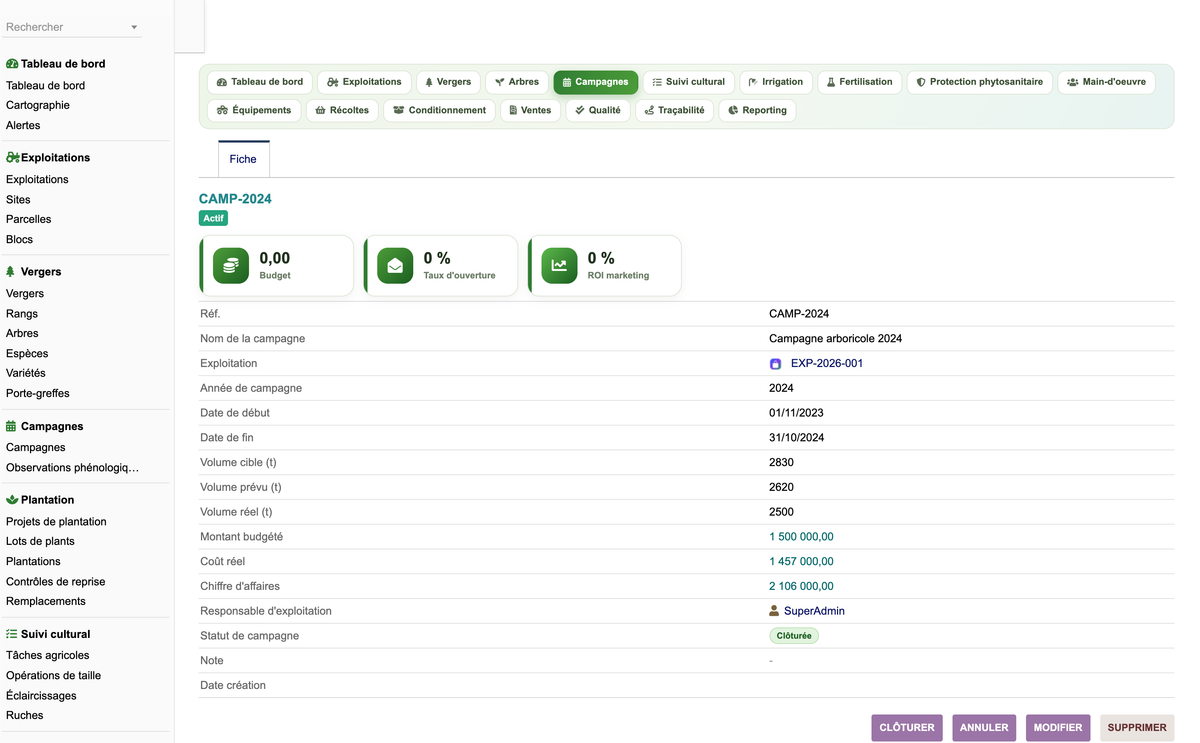The height and width of the screenshot is (743, 1200).
Task: Click the CAMP-2024 heading
Action: [235, 199]
